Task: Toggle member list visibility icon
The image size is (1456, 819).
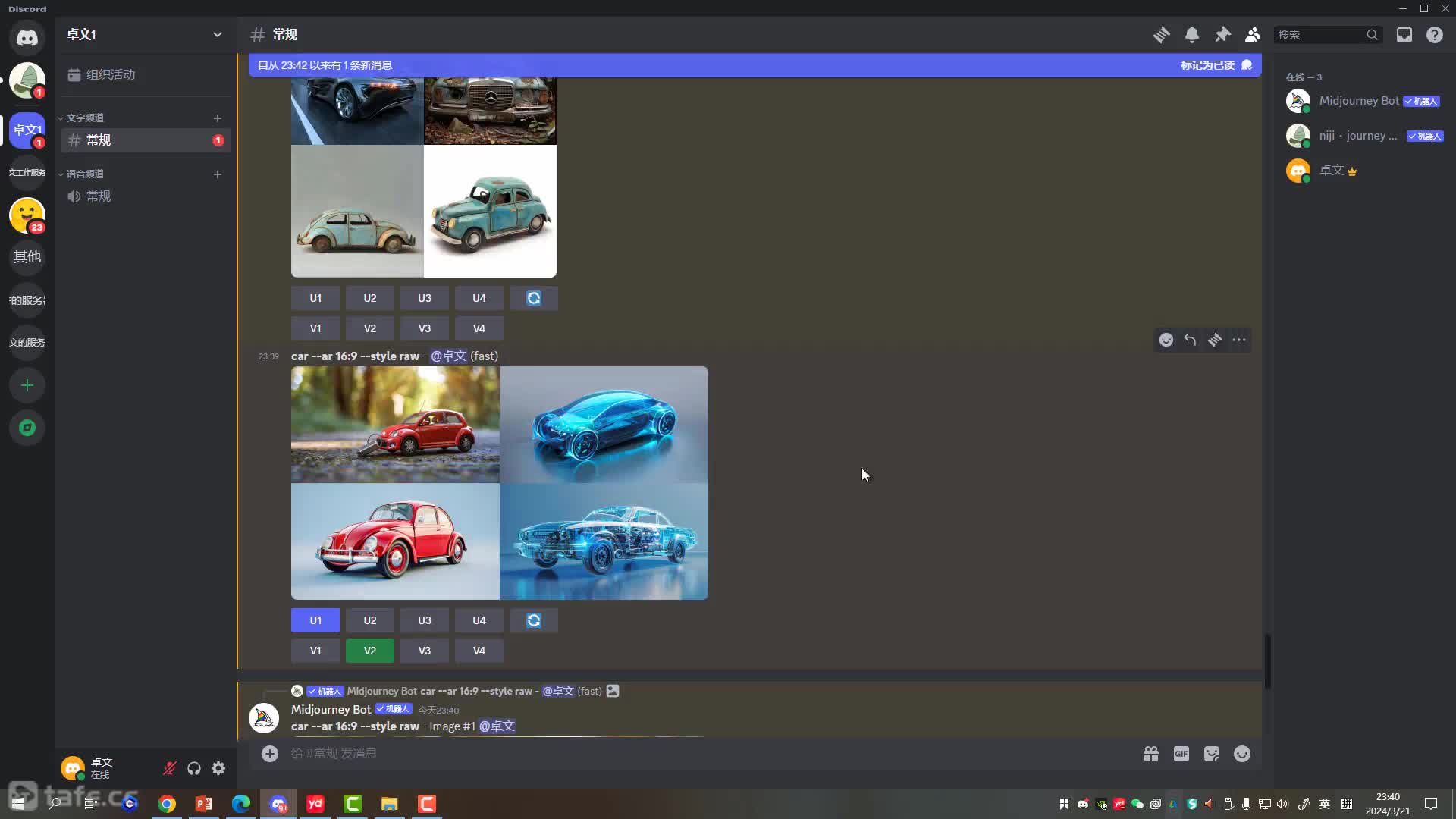Action: (x=1253, y=35)
